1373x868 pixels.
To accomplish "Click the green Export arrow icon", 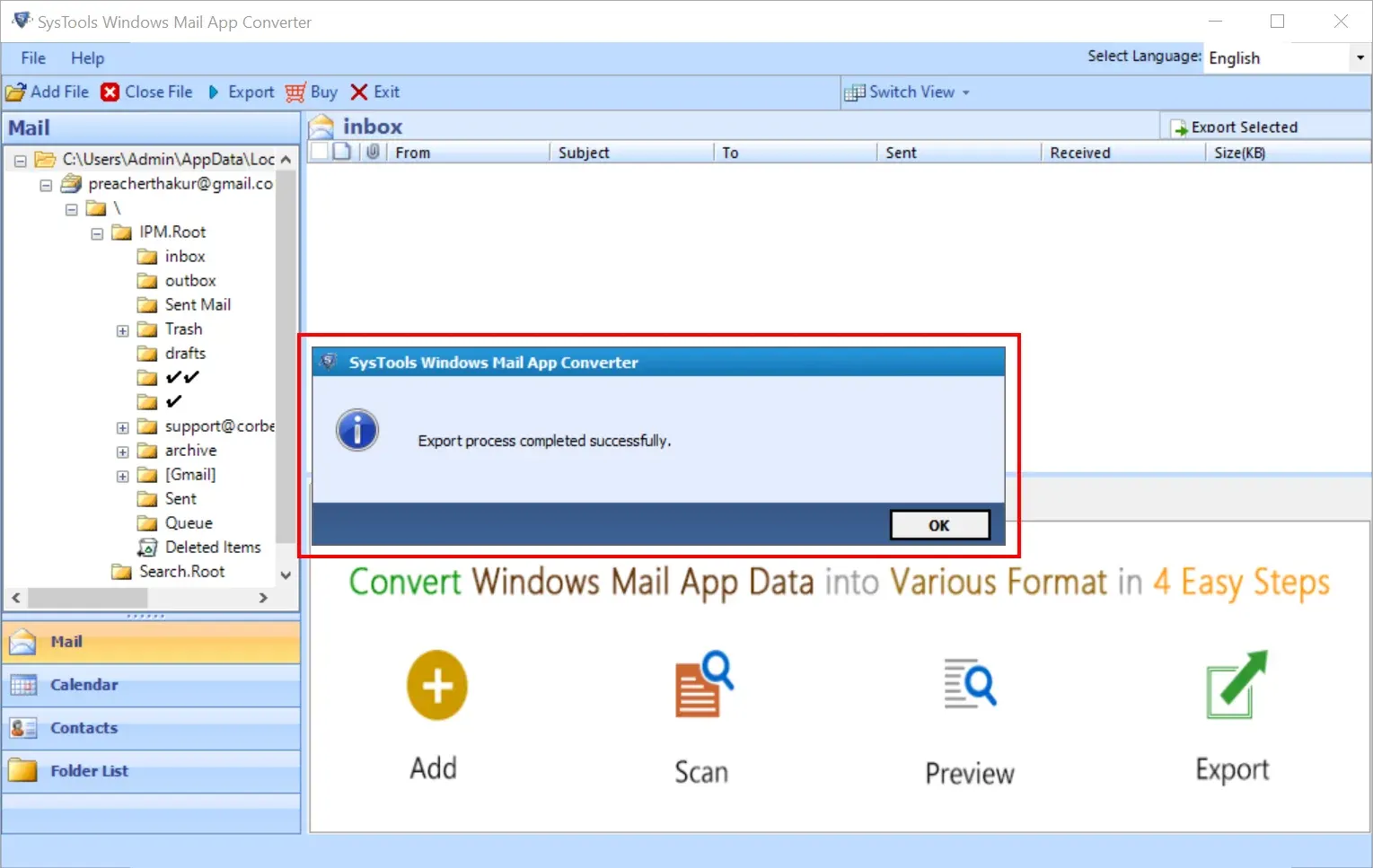I will 1237,684.
